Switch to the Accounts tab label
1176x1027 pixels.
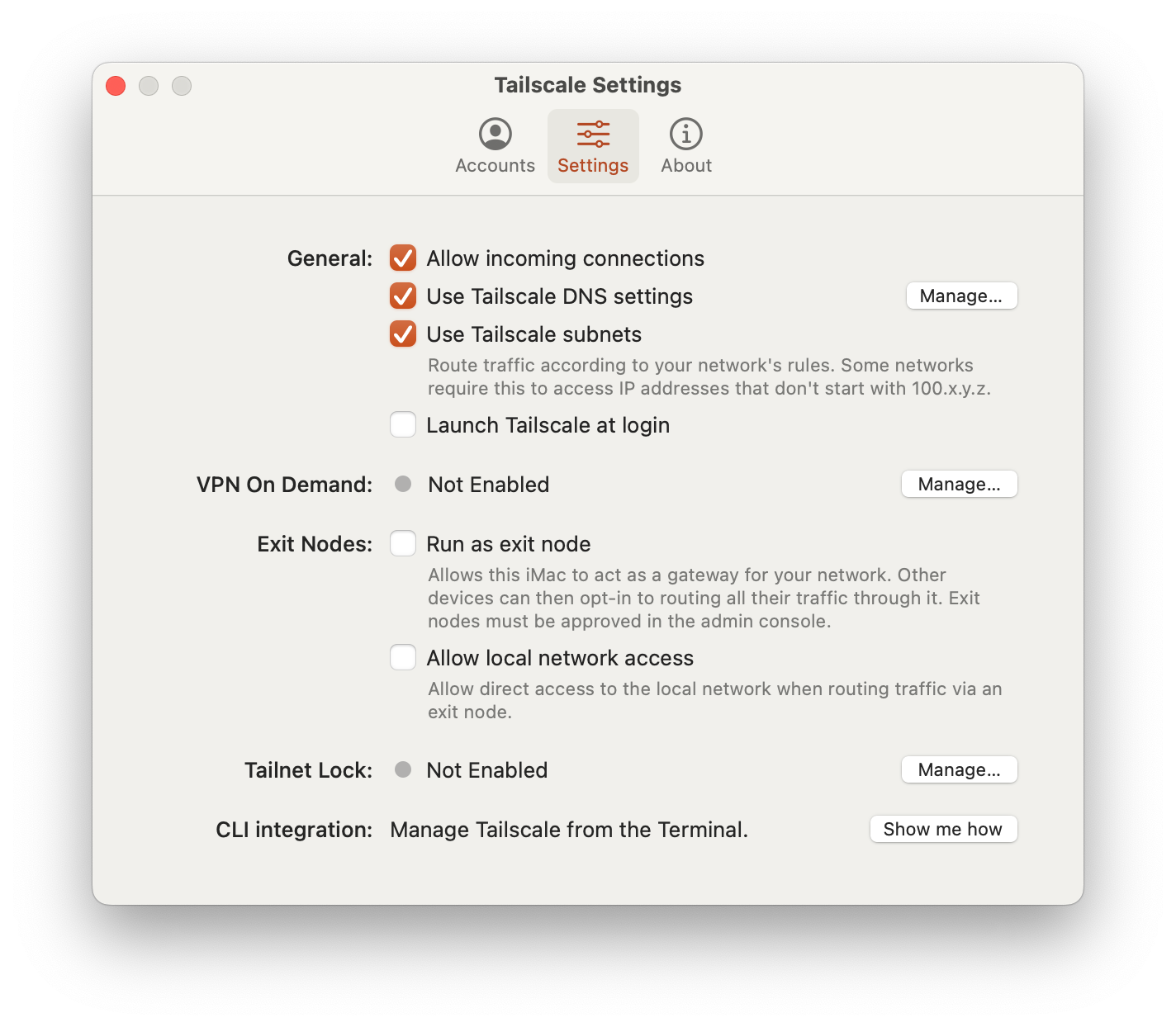click(496, 165)
